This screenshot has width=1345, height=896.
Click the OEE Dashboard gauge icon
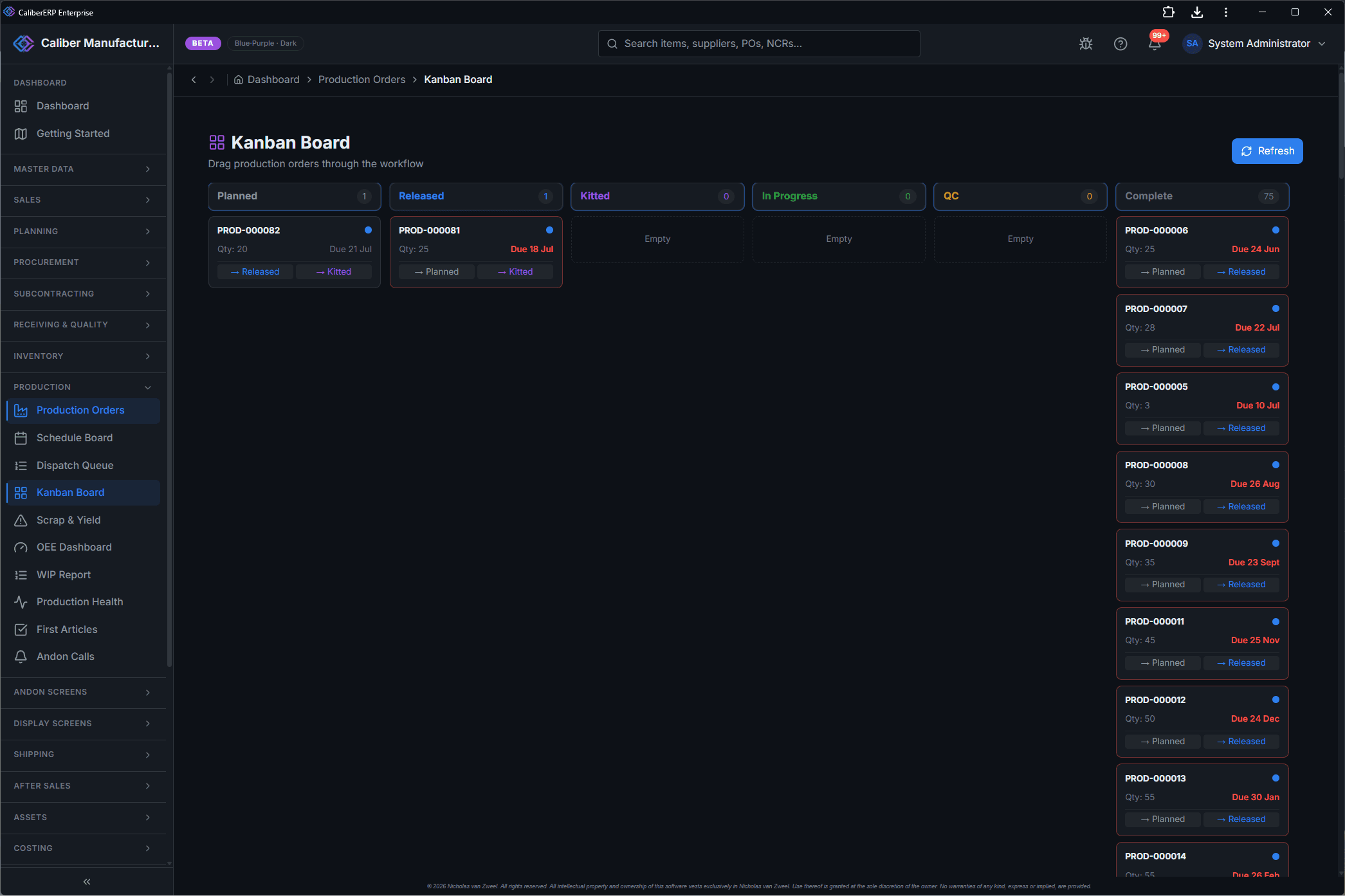[x=21, y=547]
